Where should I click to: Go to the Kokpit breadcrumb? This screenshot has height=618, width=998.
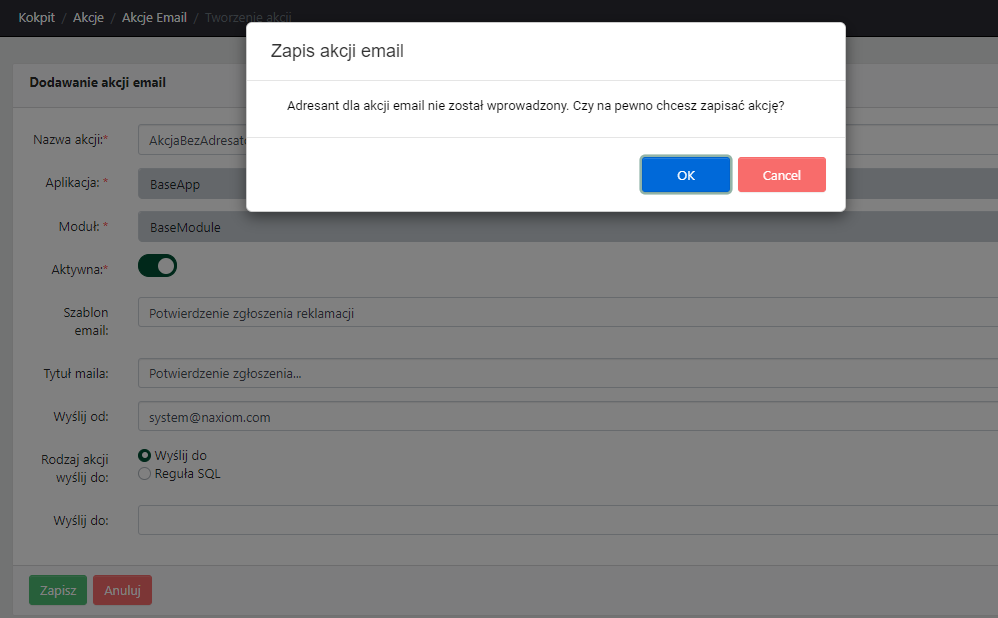click(x=36, y=17)
